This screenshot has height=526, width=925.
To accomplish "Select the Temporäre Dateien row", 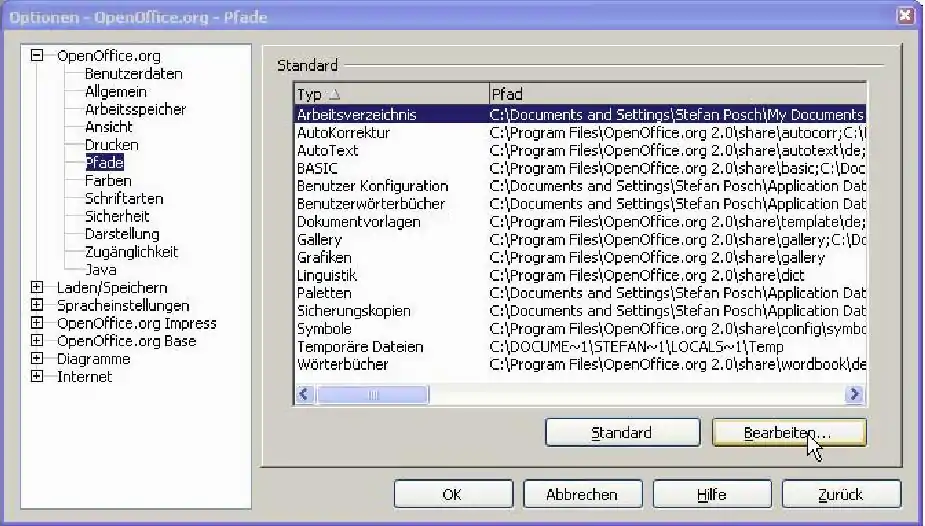I will 580,346.
